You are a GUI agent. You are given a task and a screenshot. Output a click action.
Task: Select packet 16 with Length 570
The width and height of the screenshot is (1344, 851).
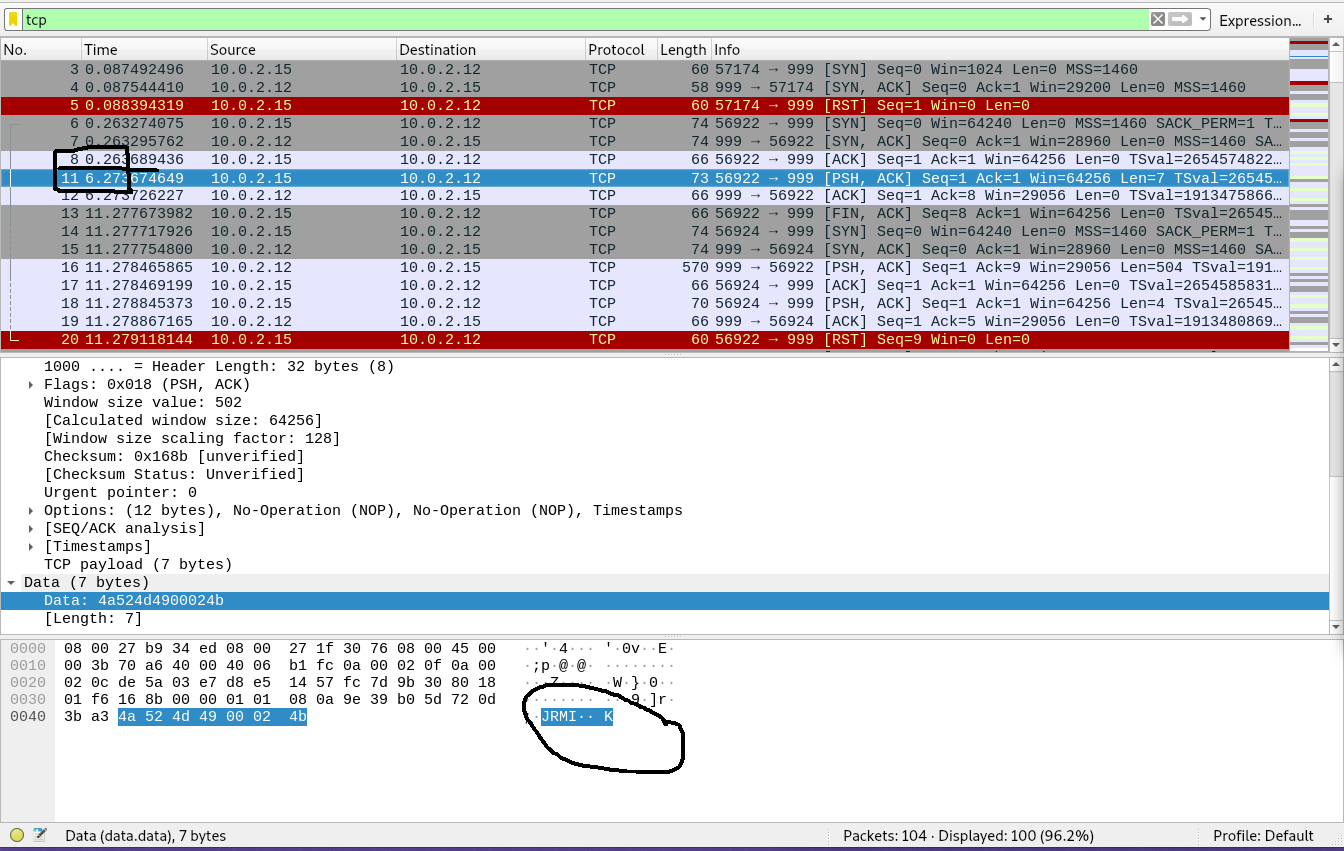[x=644, y=267]
